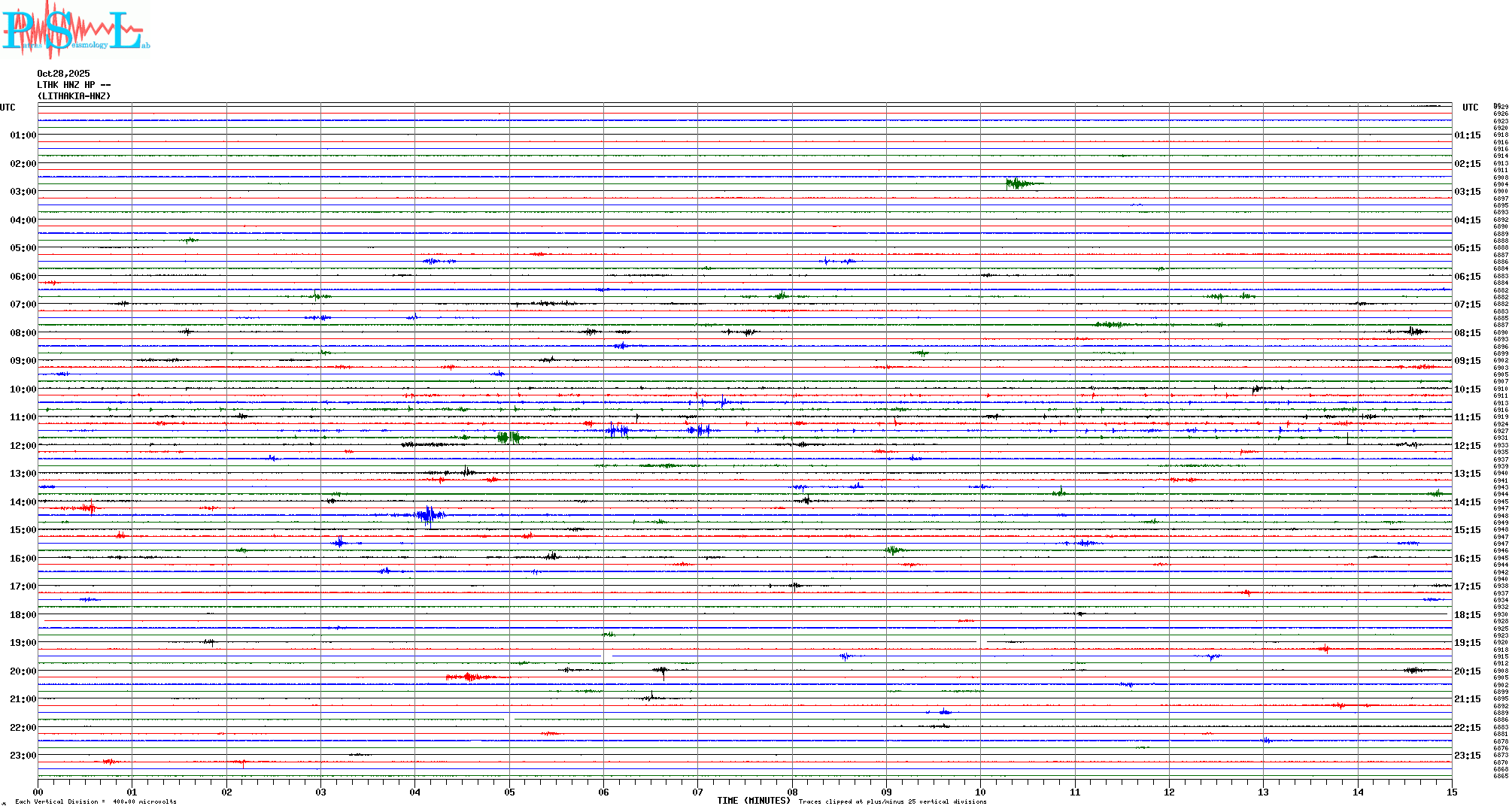Click the 20:15 time label on right

click(x=1467, y=671)
